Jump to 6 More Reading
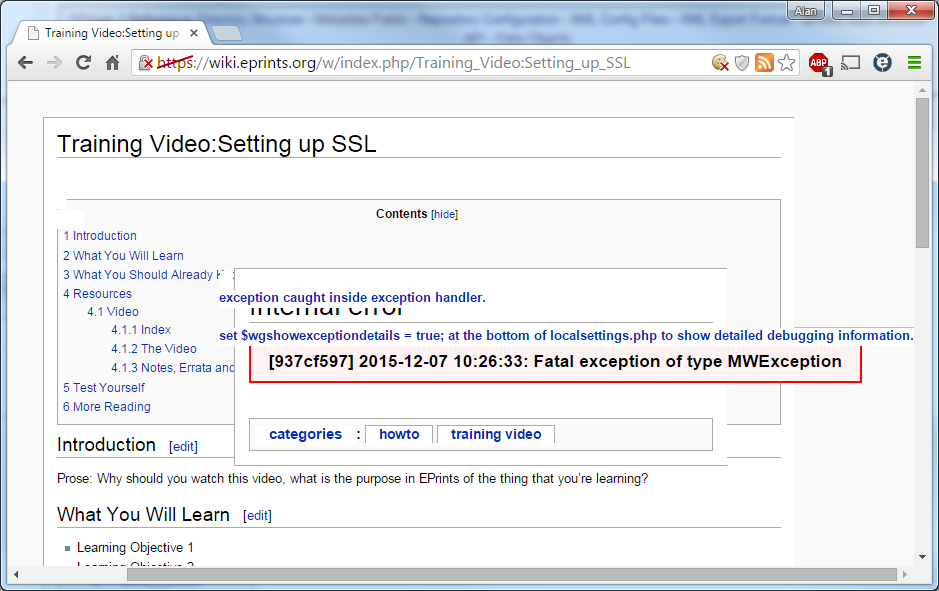The height and width of the screenshot is (591, 939). tap(107, 407)
